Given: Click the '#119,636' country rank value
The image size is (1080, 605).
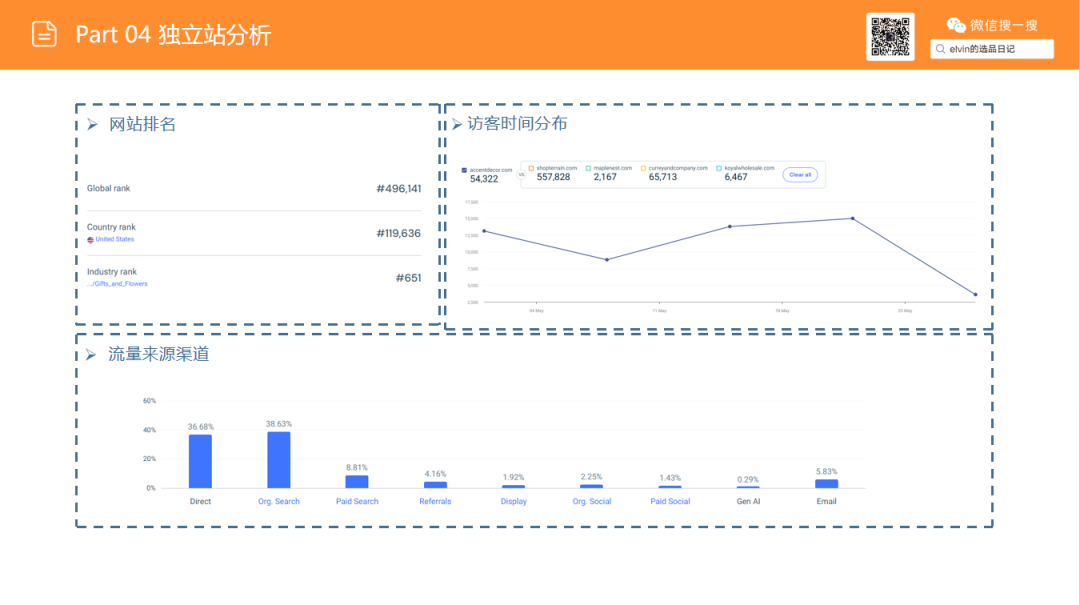Looking at the screenshot, I should [x=399, y=234].
